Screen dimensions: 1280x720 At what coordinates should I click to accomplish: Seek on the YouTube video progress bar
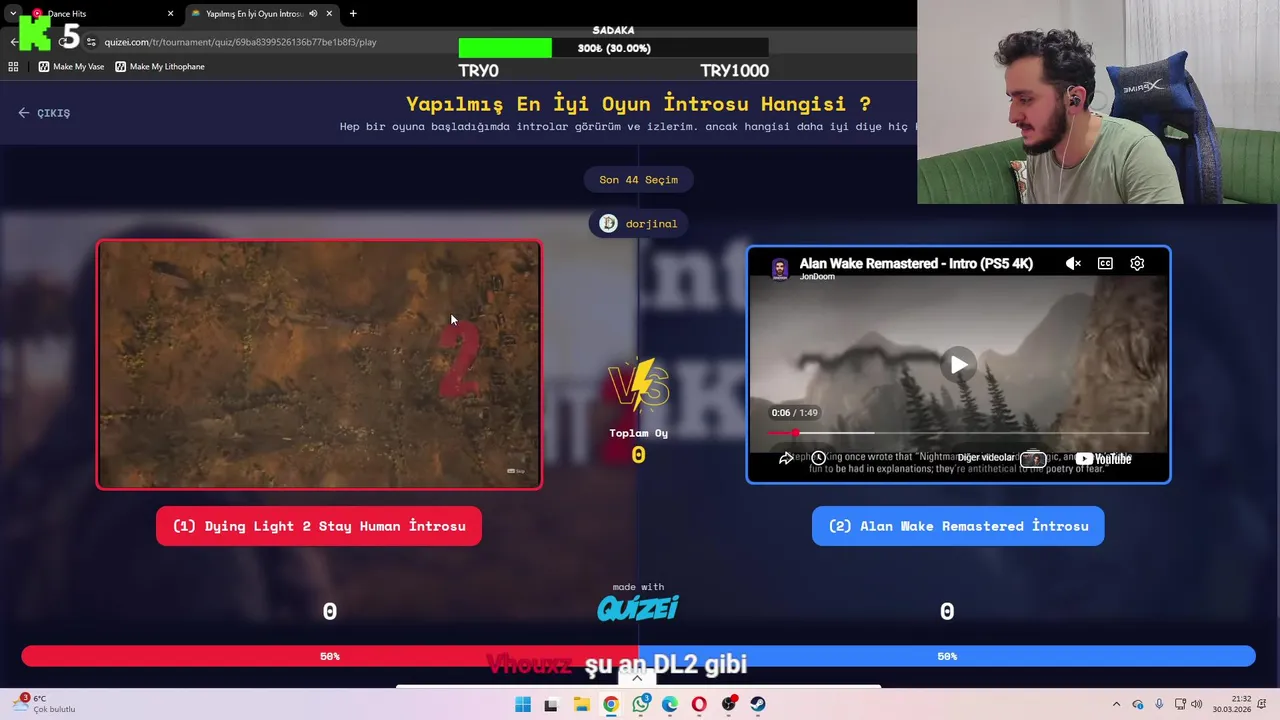pos(958,433)
